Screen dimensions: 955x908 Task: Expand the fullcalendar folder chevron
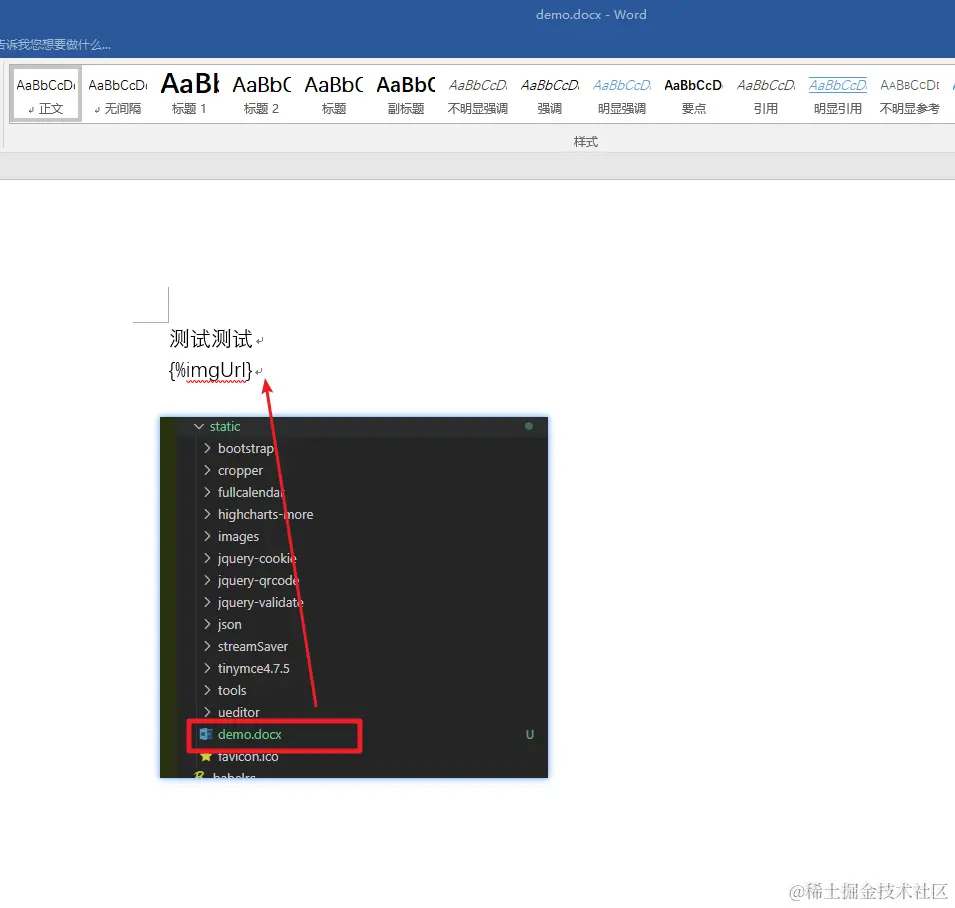(207, 492)
